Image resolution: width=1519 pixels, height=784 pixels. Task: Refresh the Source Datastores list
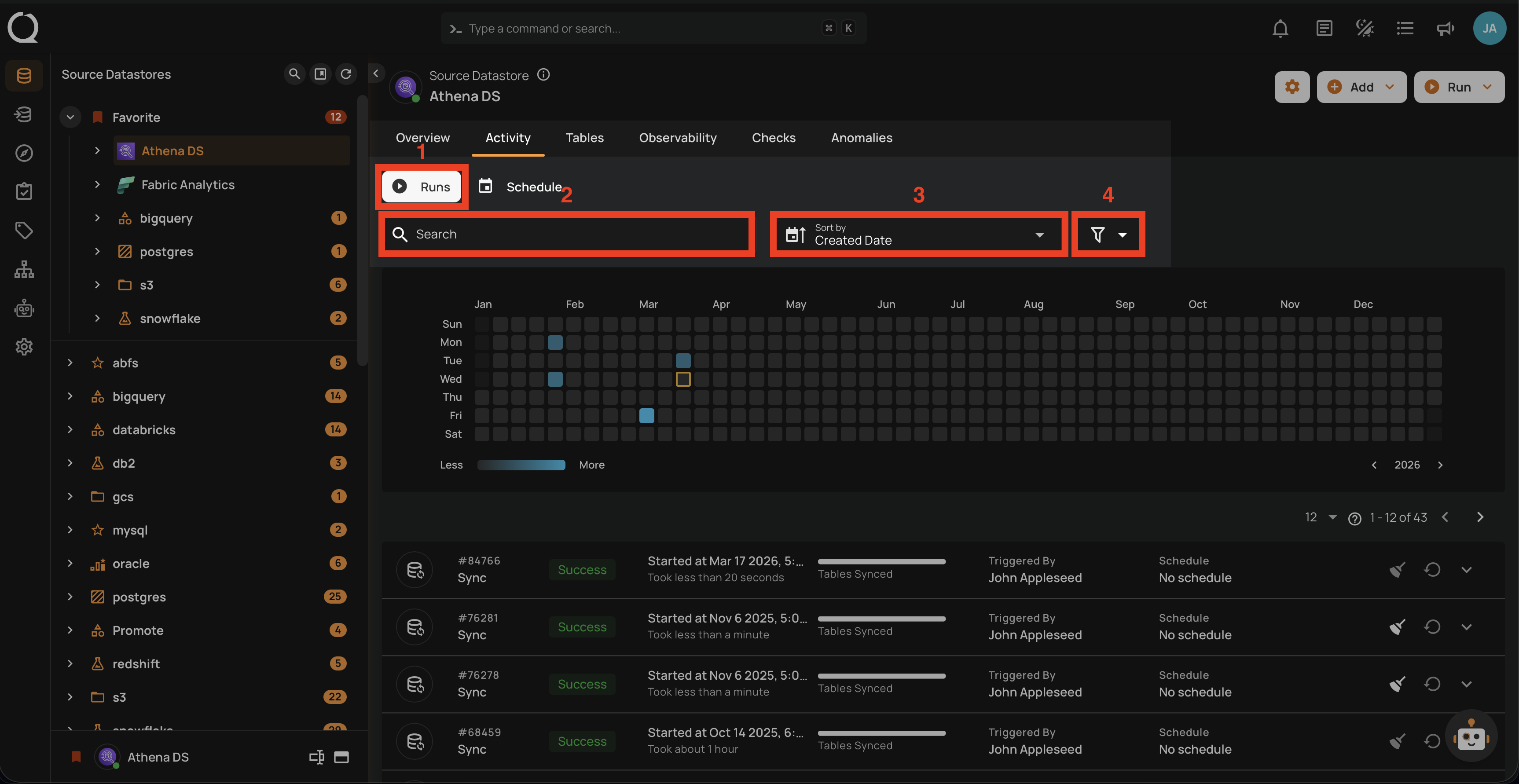(346, 73)
